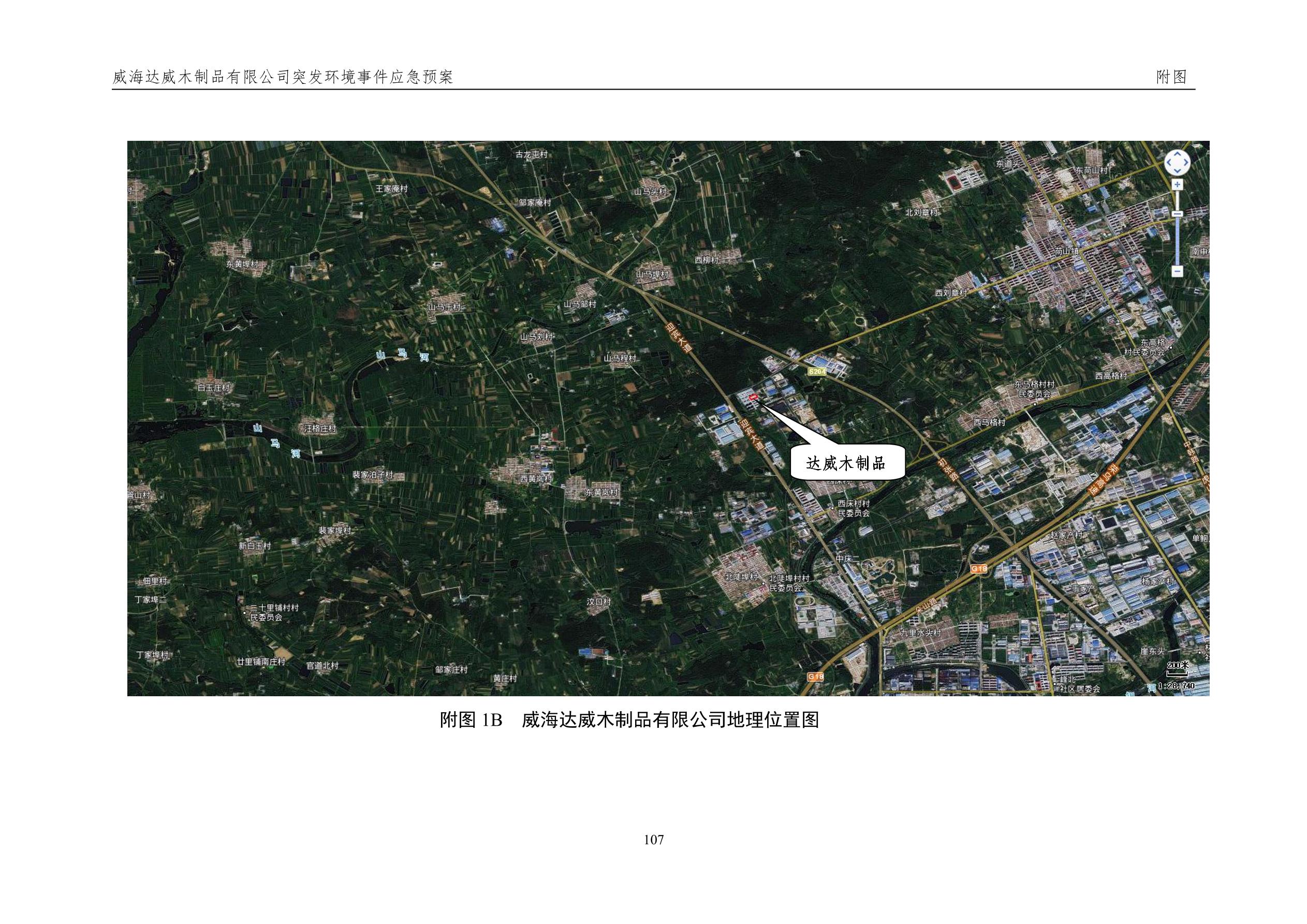Click the 王家庵村 village label
Viewport: 1307px width, 924px height.
391,188
